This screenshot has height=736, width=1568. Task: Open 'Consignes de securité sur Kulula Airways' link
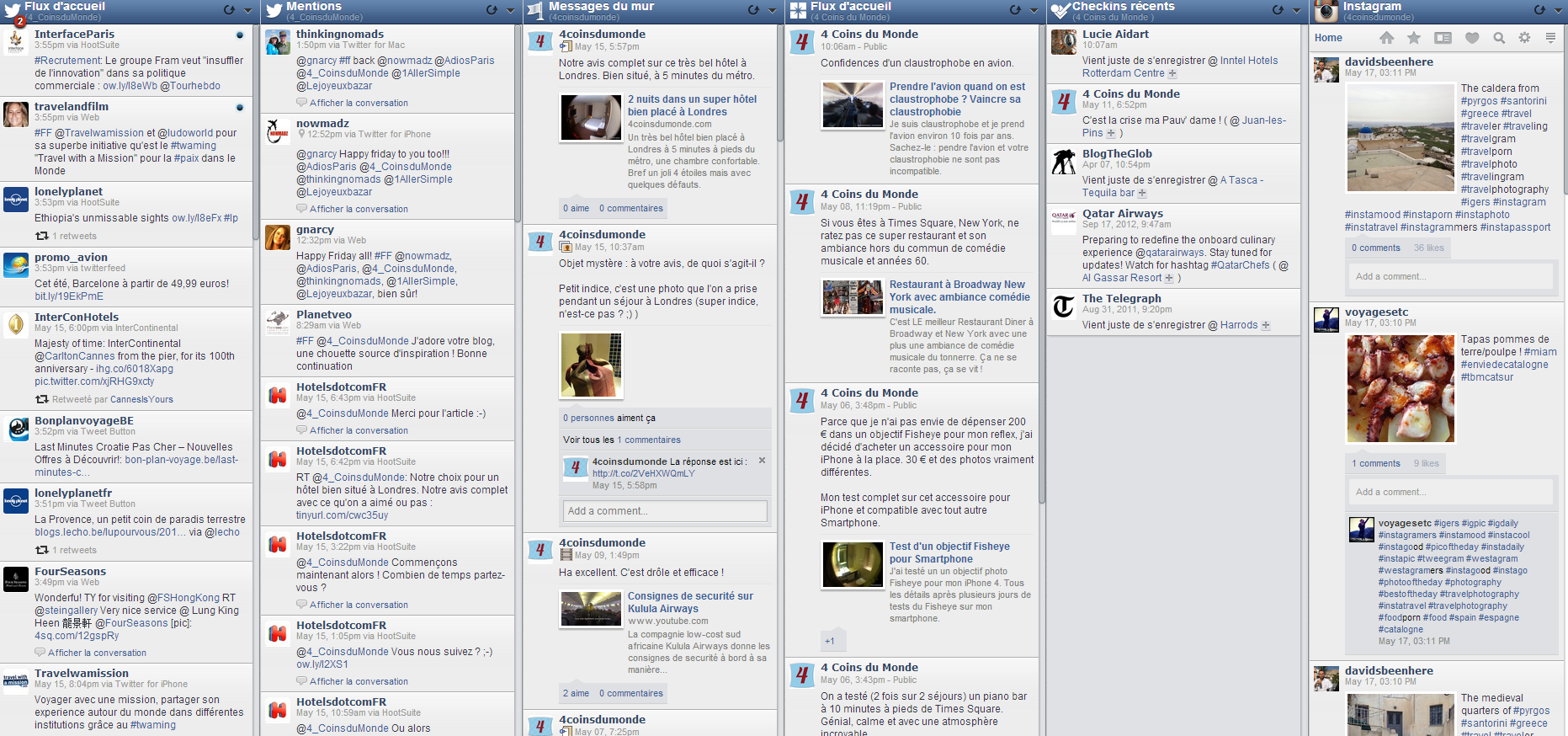point(690,602)
